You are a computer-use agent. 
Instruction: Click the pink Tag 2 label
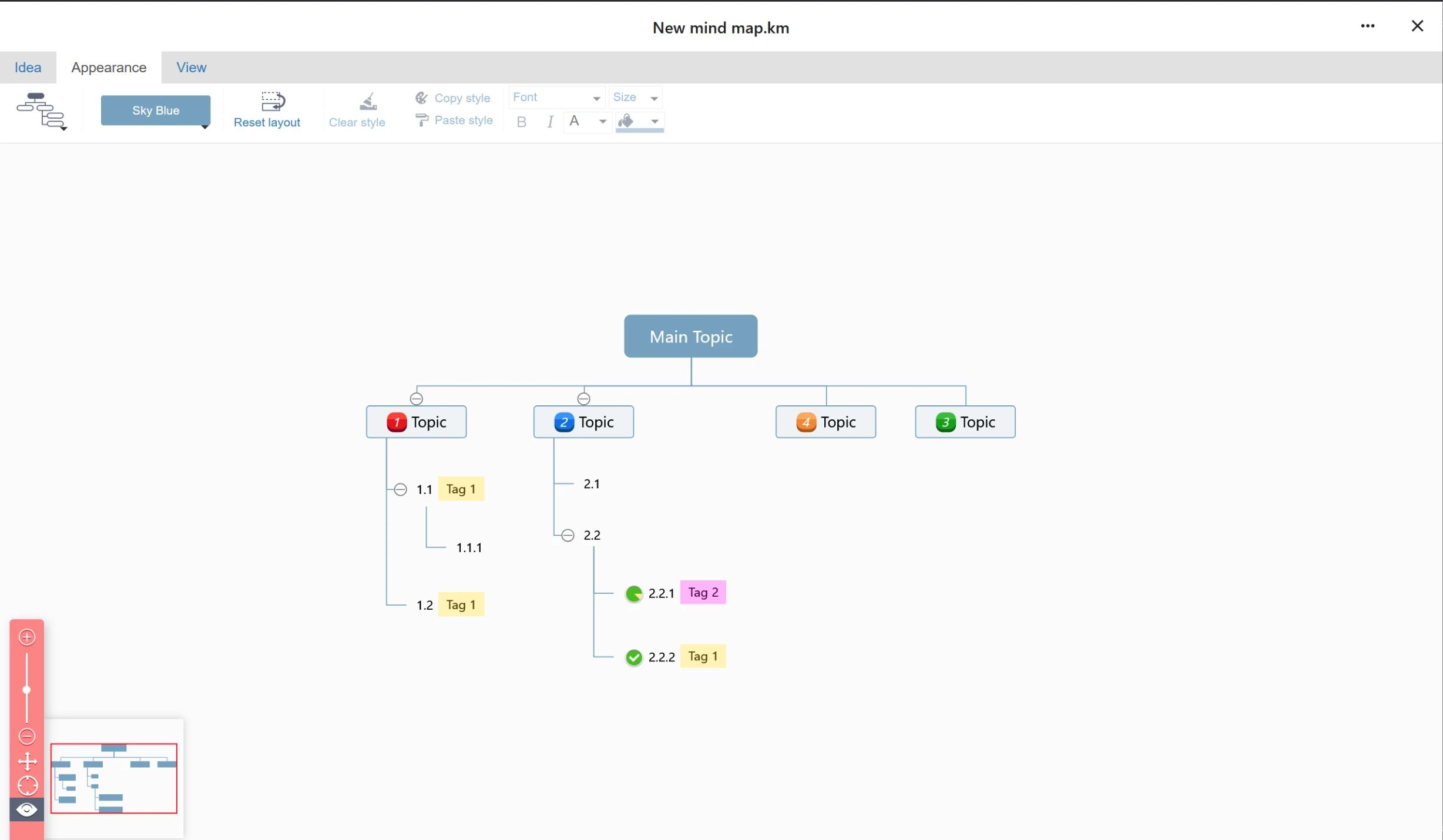[703, 592]
